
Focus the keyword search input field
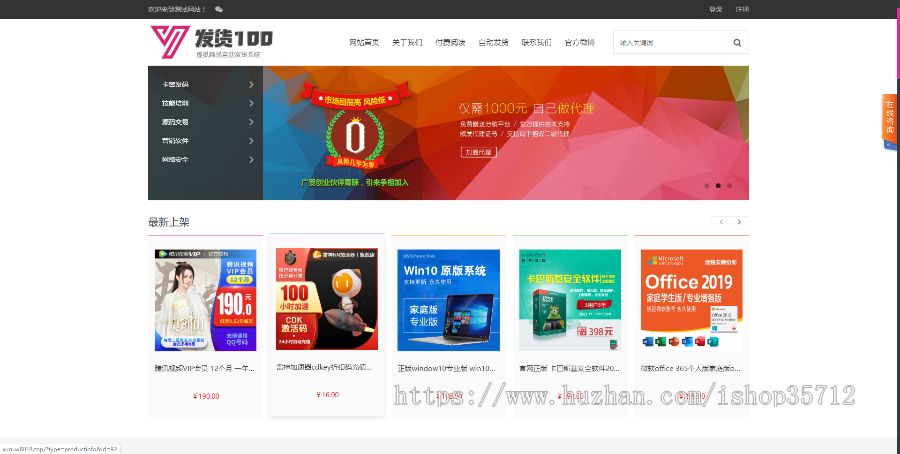click(669, 42)
